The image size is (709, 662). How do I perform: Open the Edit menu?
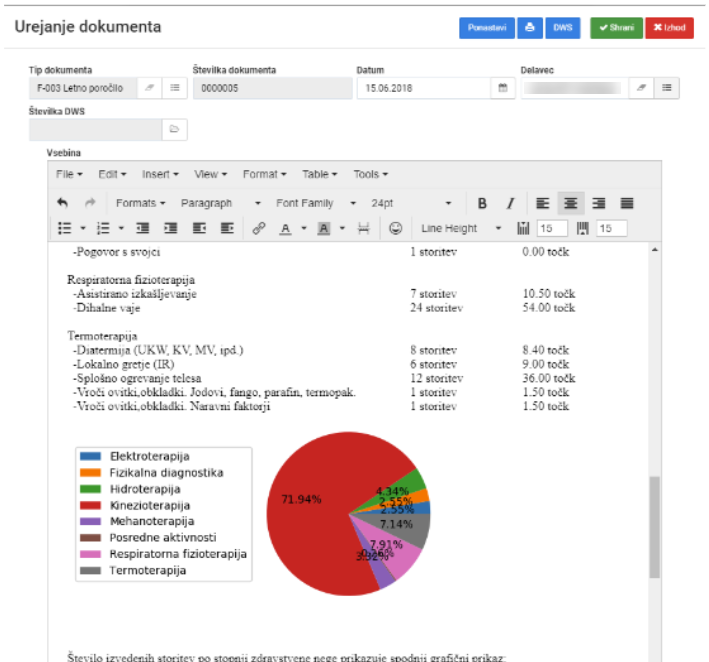point(112,175)
